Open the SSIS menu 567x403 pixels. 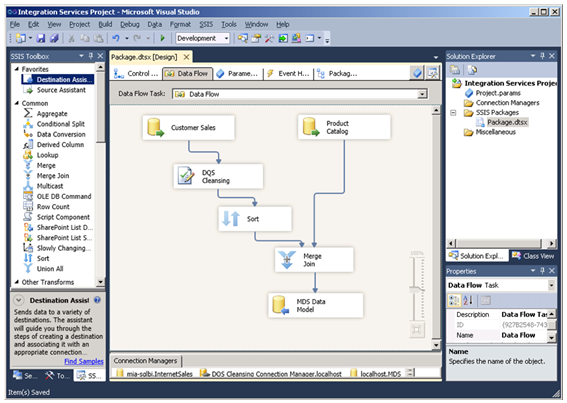click(206, 24)
